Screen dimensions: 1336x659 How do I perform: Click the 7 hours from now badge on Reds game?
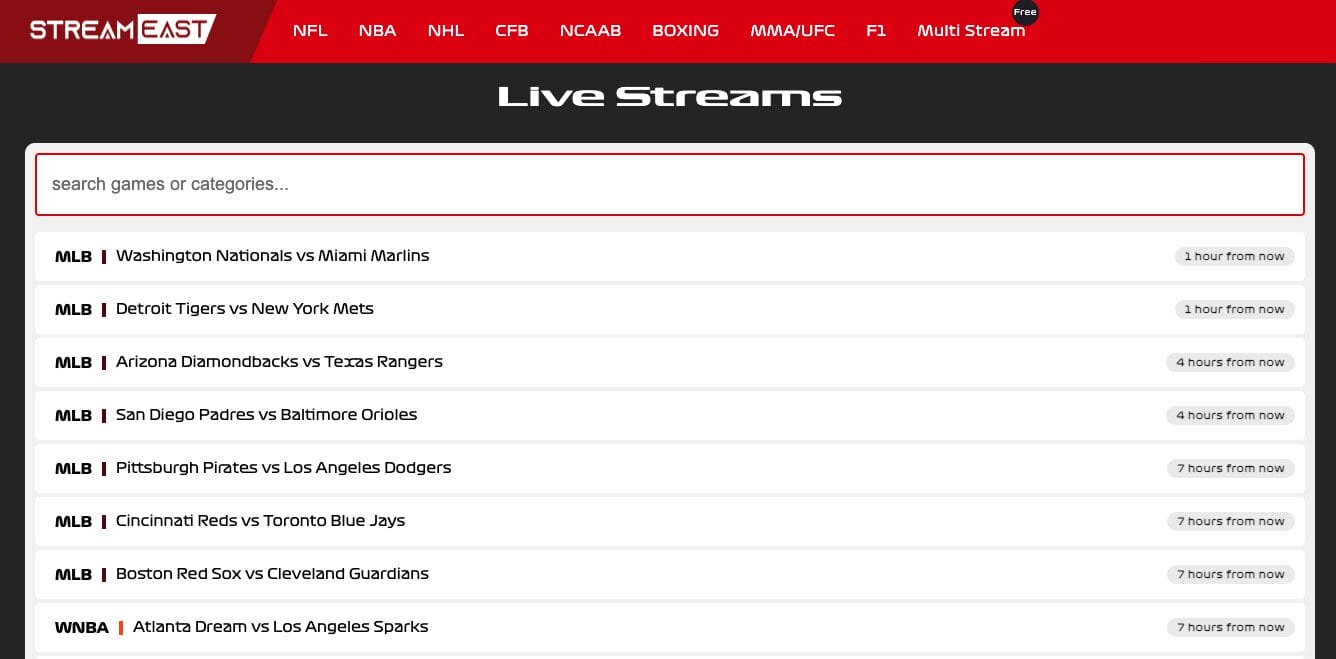click(1230, 521)
